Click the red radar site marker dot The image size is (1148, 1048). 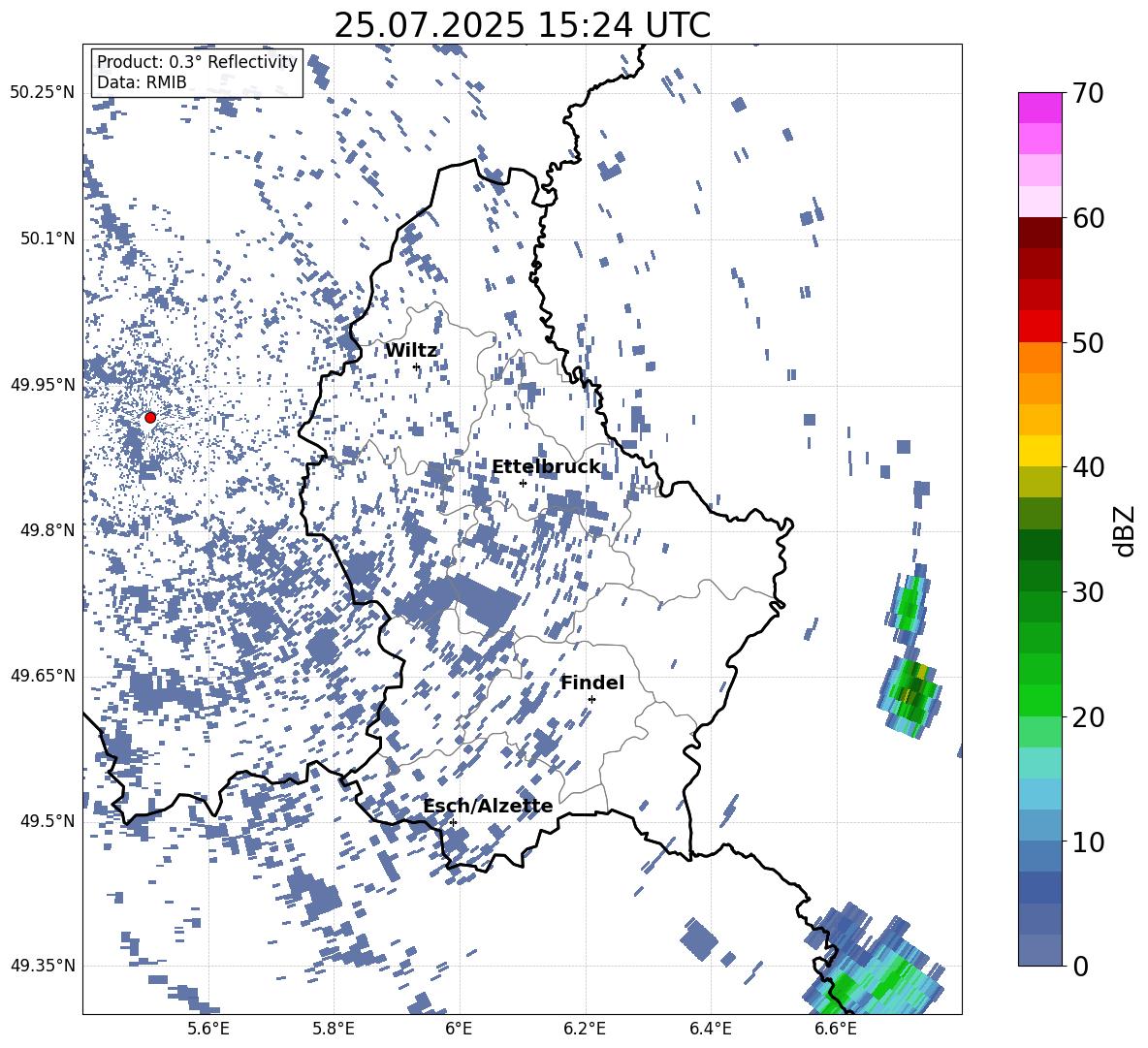point(150,417)
